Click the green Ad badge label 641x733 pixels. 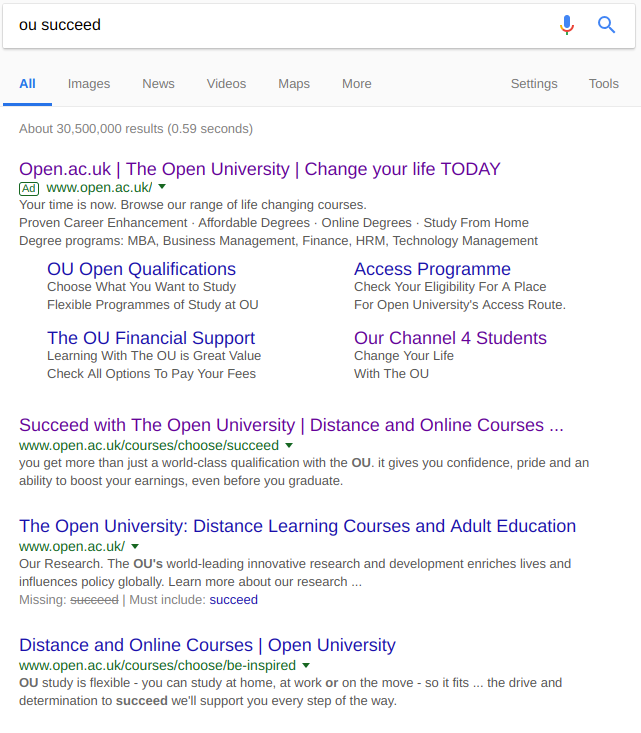29,188
